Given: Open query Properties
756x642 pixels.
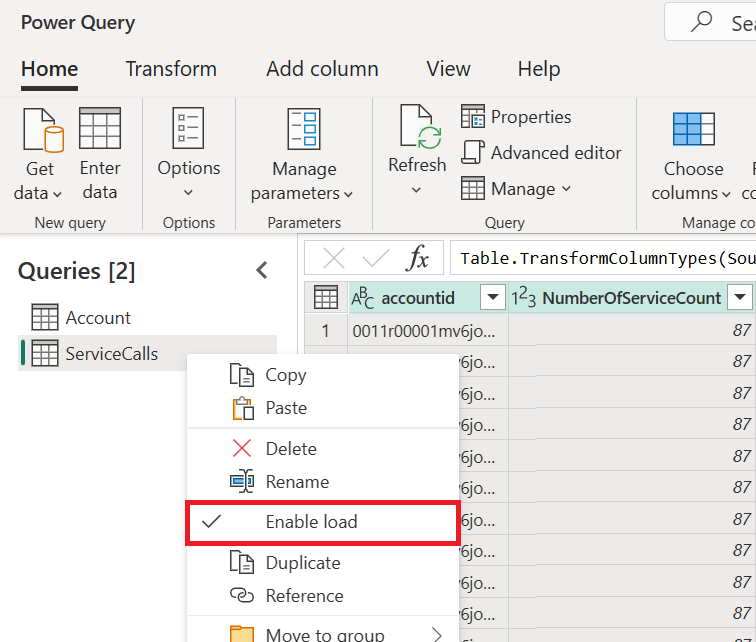Looking at the screenshot, I should click(516, 117).
